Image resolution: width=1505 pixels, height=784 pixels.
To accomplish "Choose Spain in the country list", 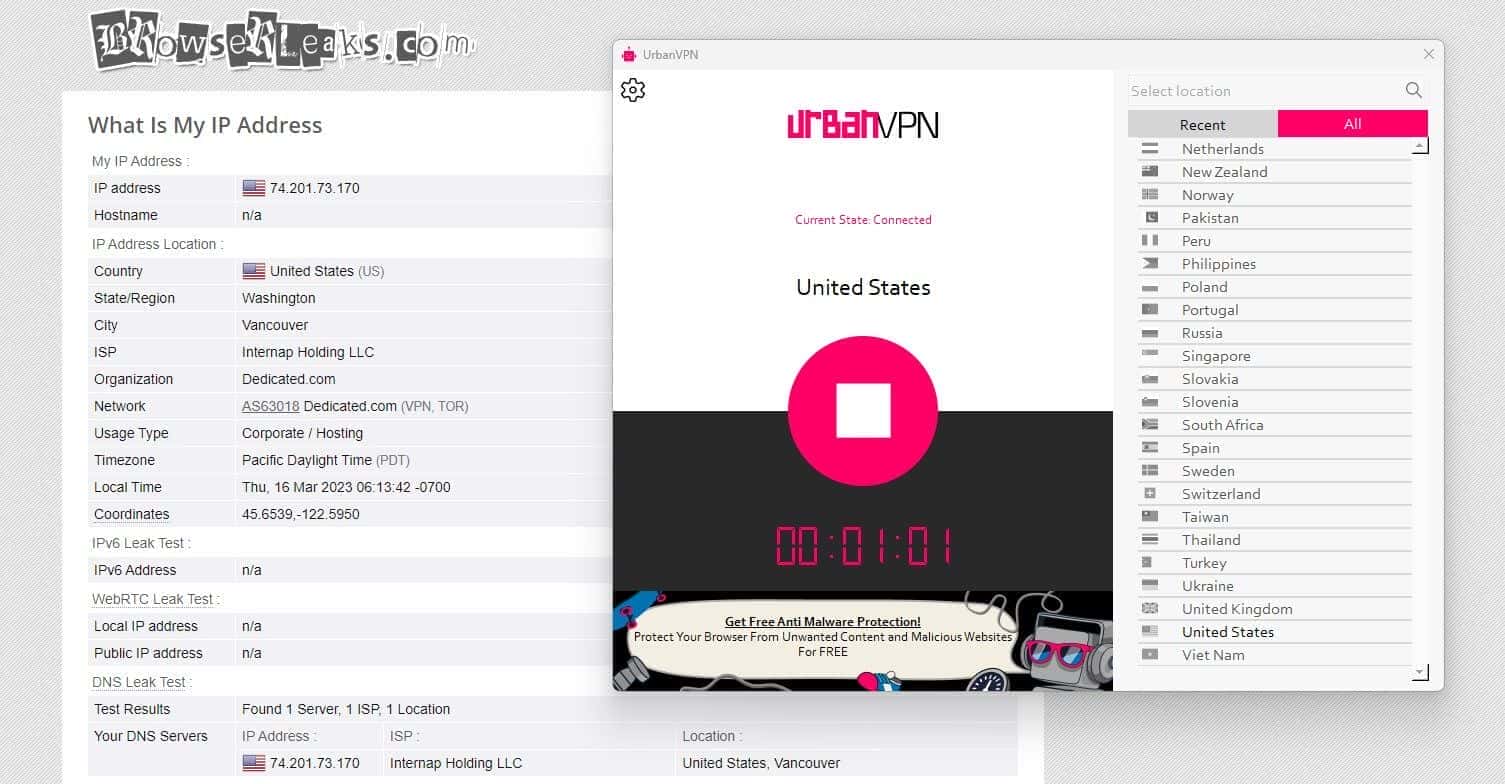I will coord(1275,448).
